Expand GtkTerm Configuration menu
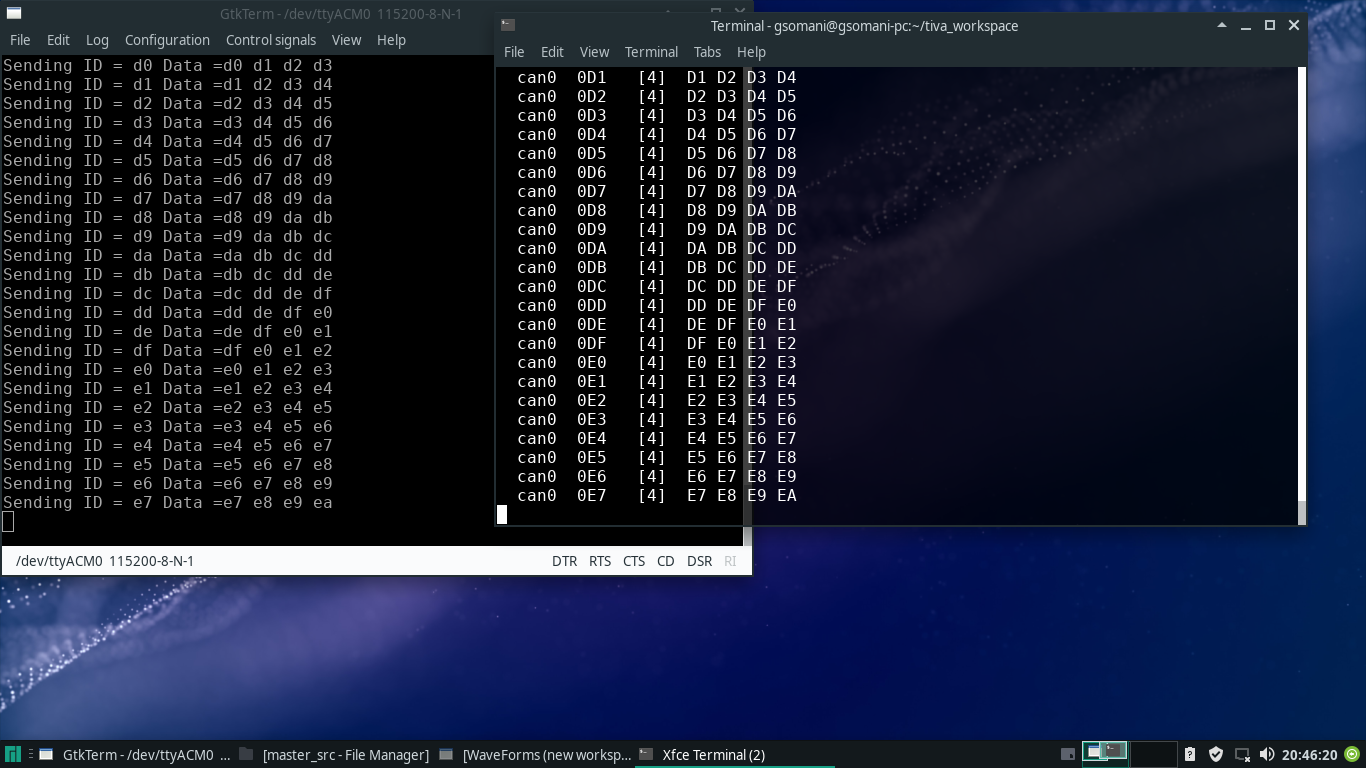Viewport: 1366px width, 768px height. [167, 40]
